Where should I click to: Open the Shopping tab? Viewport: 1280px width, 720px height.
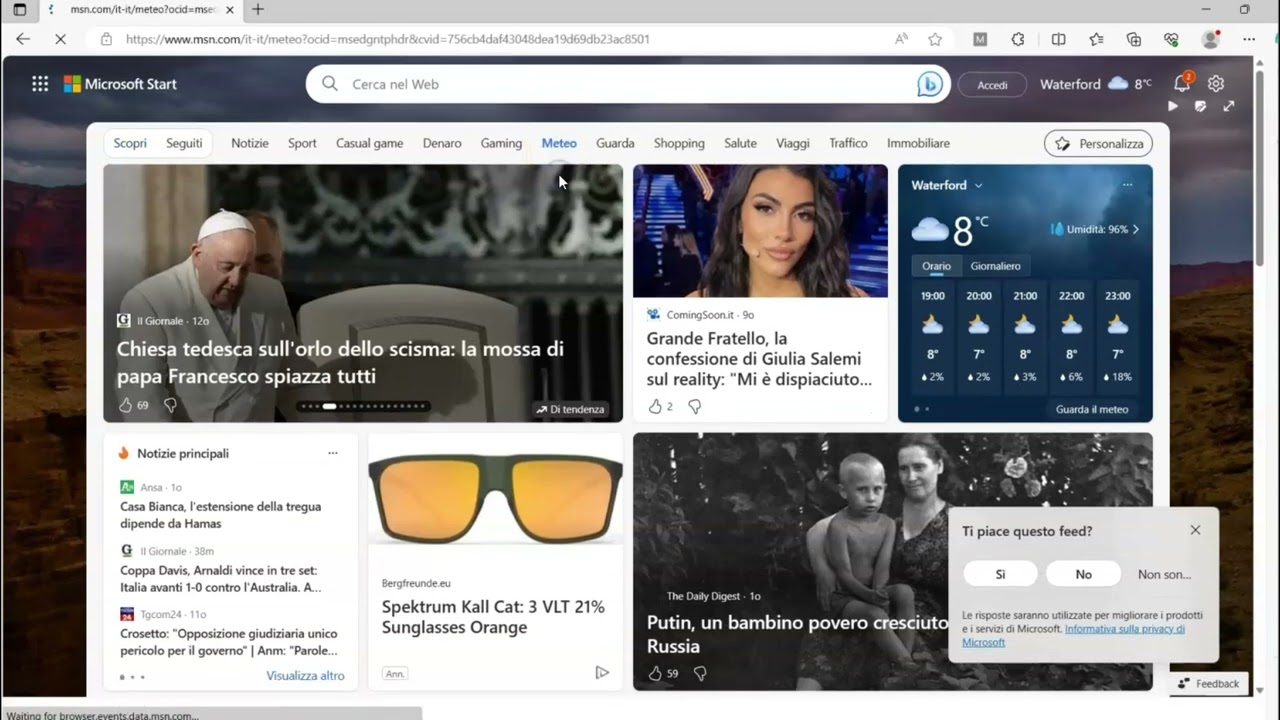[679, 143]
